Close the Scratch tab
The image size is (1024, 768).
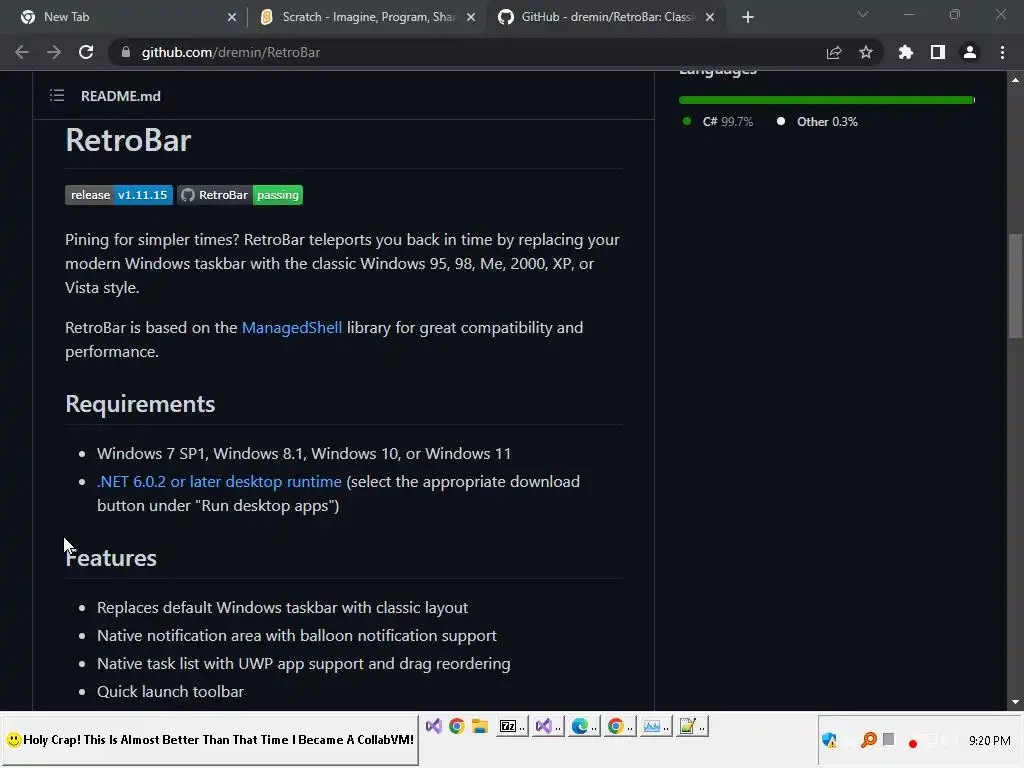tap(471, 17)
